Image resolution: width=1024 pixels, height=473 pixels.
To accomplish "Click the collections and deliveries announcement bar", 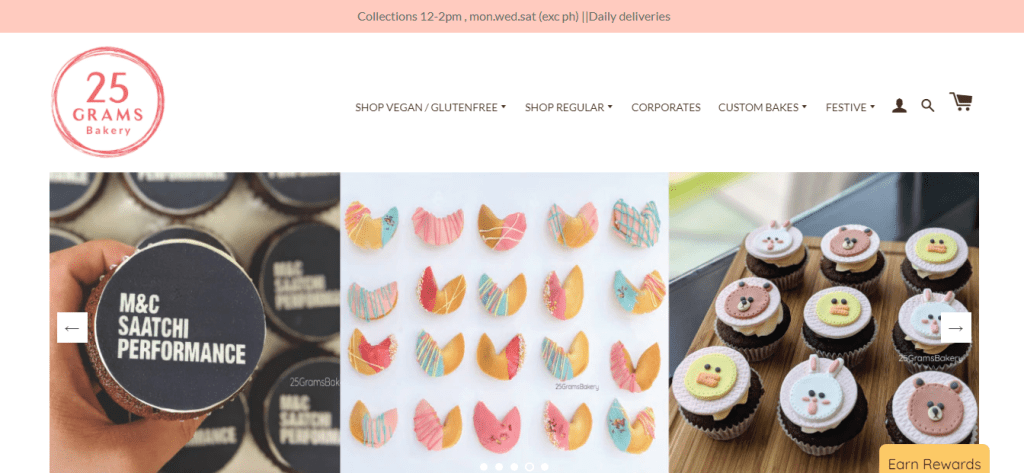I will pyautogui.click(x=512, y=16).
